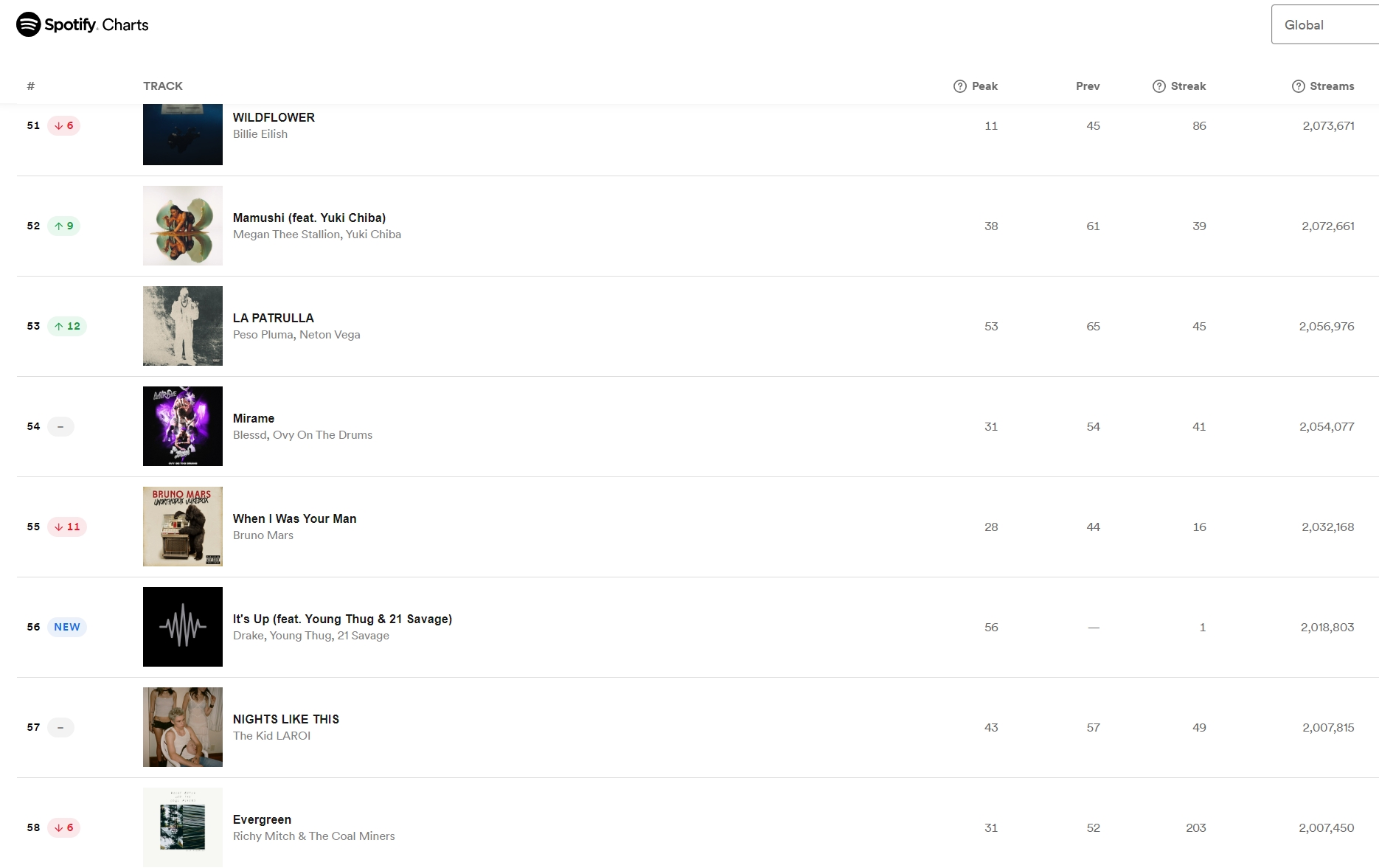This screenshot has height=868, width=1379.
Task: Click Neton Vega artist link
Action: click(330, 335)
